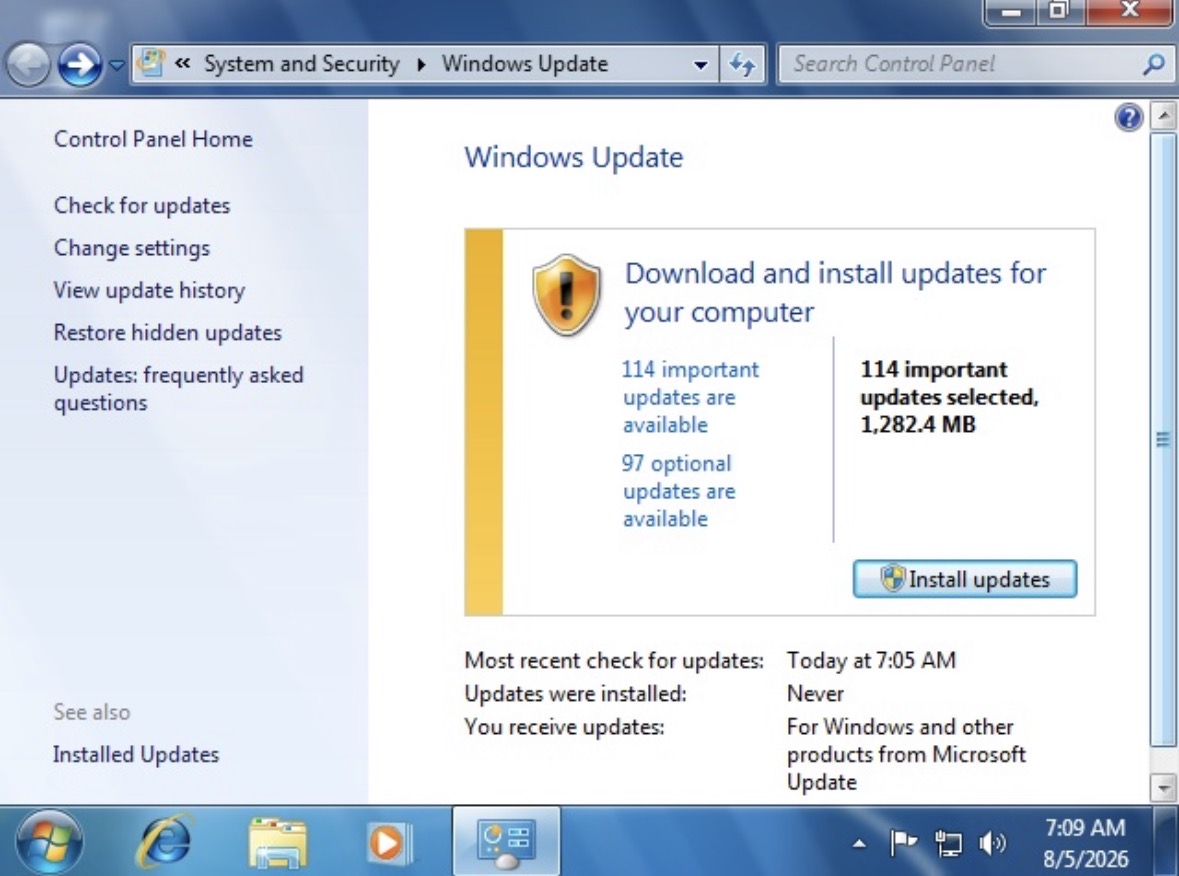The width and height of the screenshot is (1179, 876).
Task: Show hidden tray icons arrow
Action: pyautogui.click(x=859, y=844)
